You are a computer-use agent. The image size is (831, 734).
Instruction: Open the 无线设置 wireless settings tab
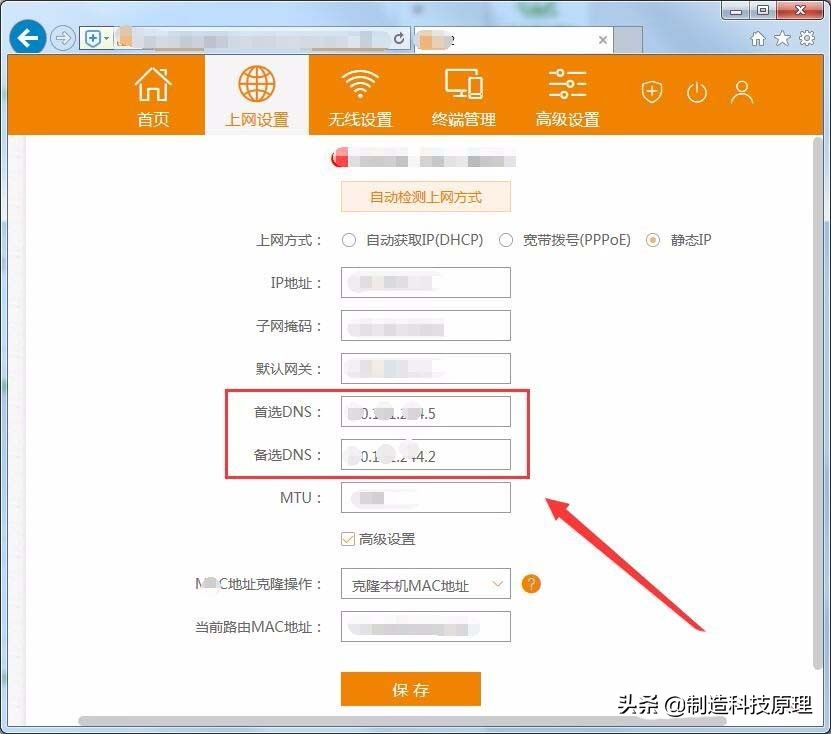pos(360,97)
